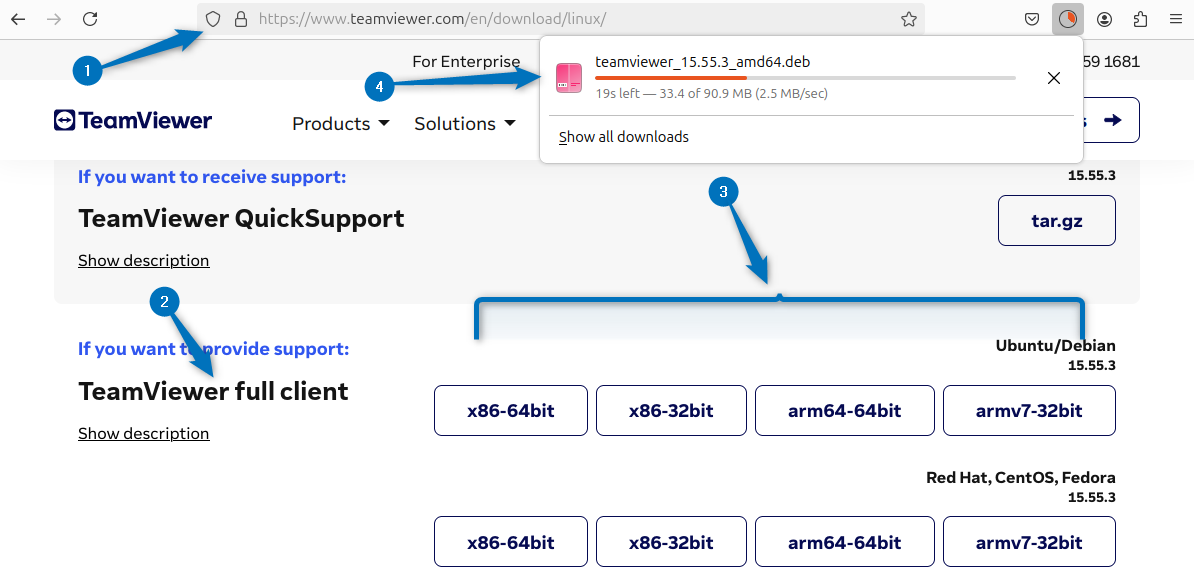Open the Firefox application menu
The image size is (1194, 583).
coord(1175,19)
